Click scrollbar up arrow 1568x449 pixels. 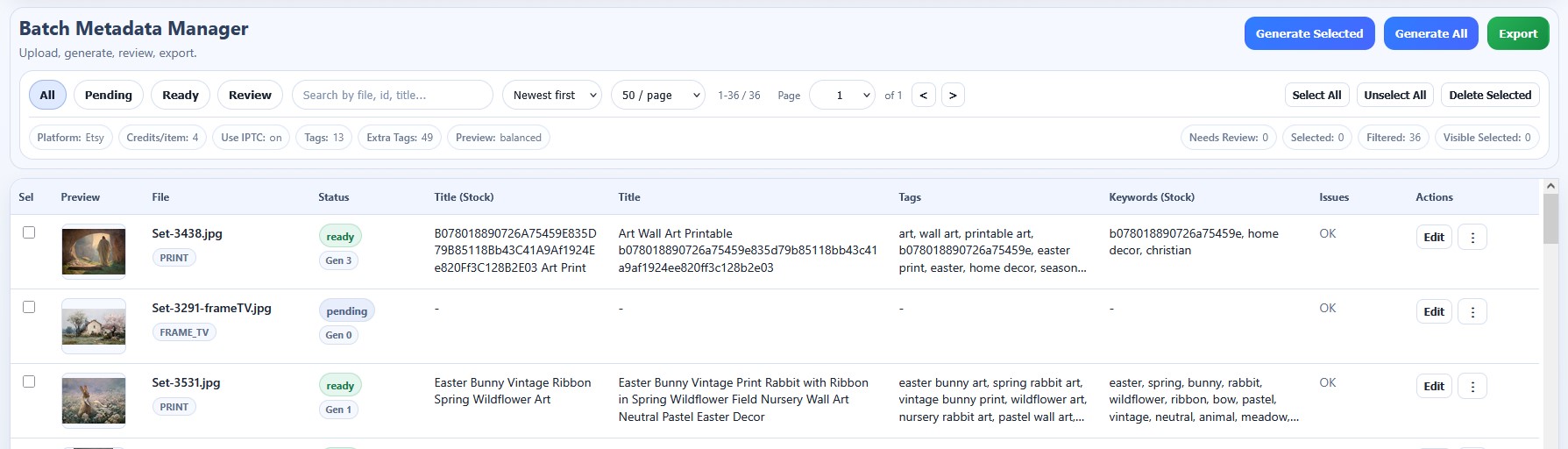[x=1550, y=186]
